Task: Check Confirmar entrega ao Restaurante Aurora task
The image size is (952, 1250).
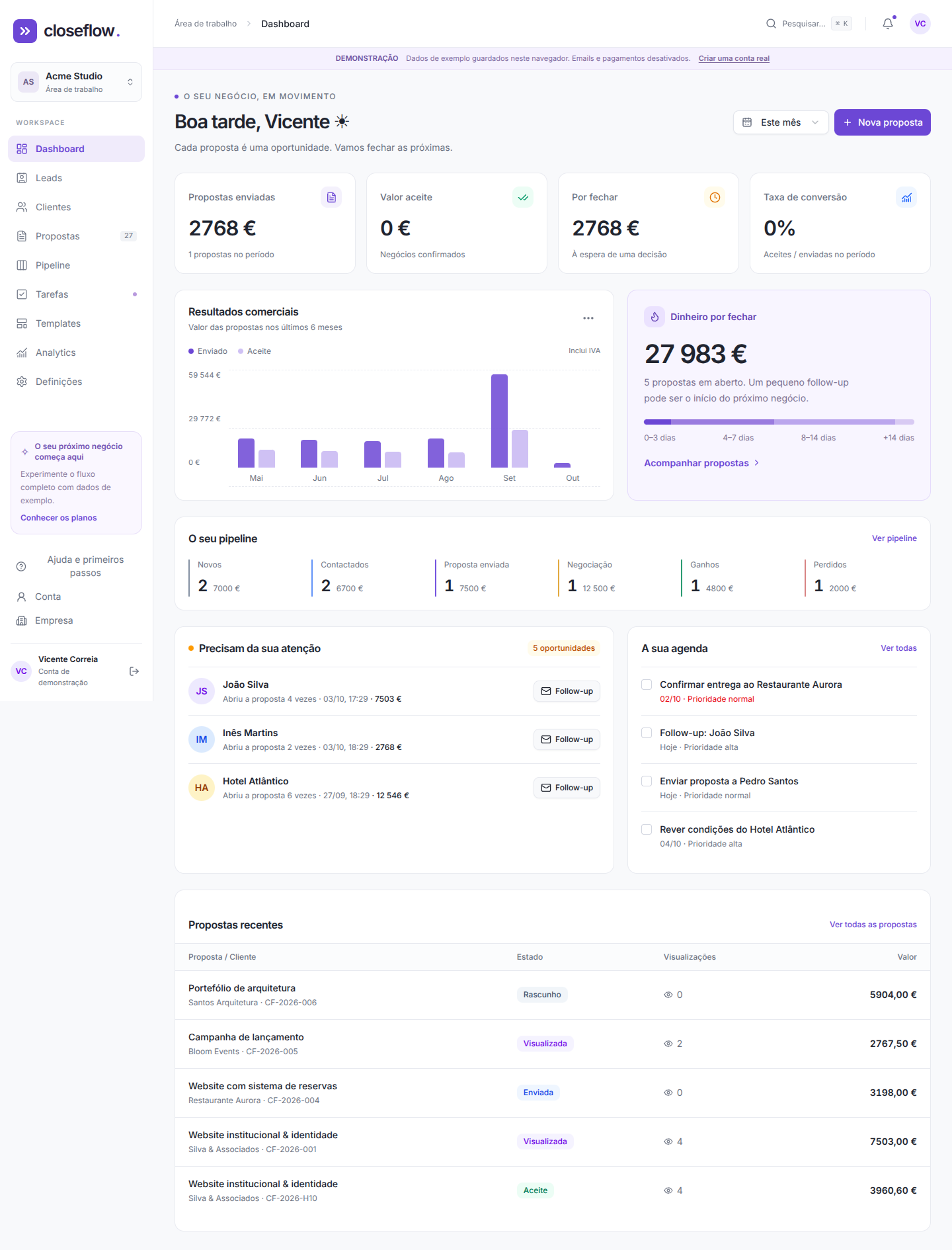Action: 647,685
